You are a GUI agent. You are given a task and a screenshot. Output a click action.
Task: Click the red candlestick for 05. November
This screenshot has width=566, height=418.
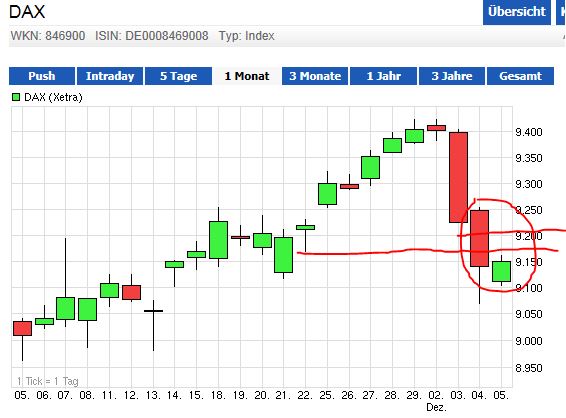coord(22,328)
